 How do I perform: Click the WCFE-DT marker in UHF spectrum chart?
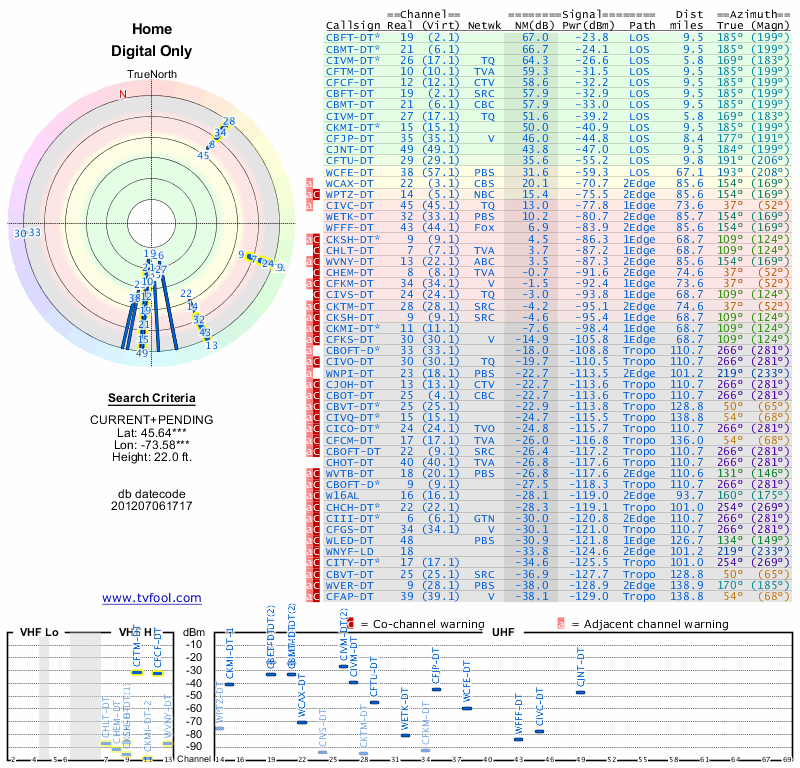tap(467, 708)
